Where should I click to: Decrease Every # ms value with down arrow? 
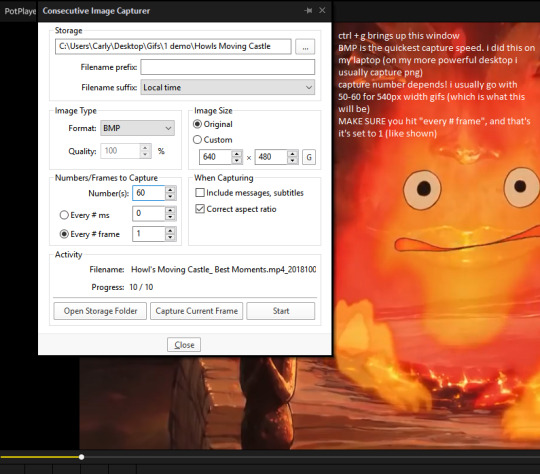(x=170, y=217)
